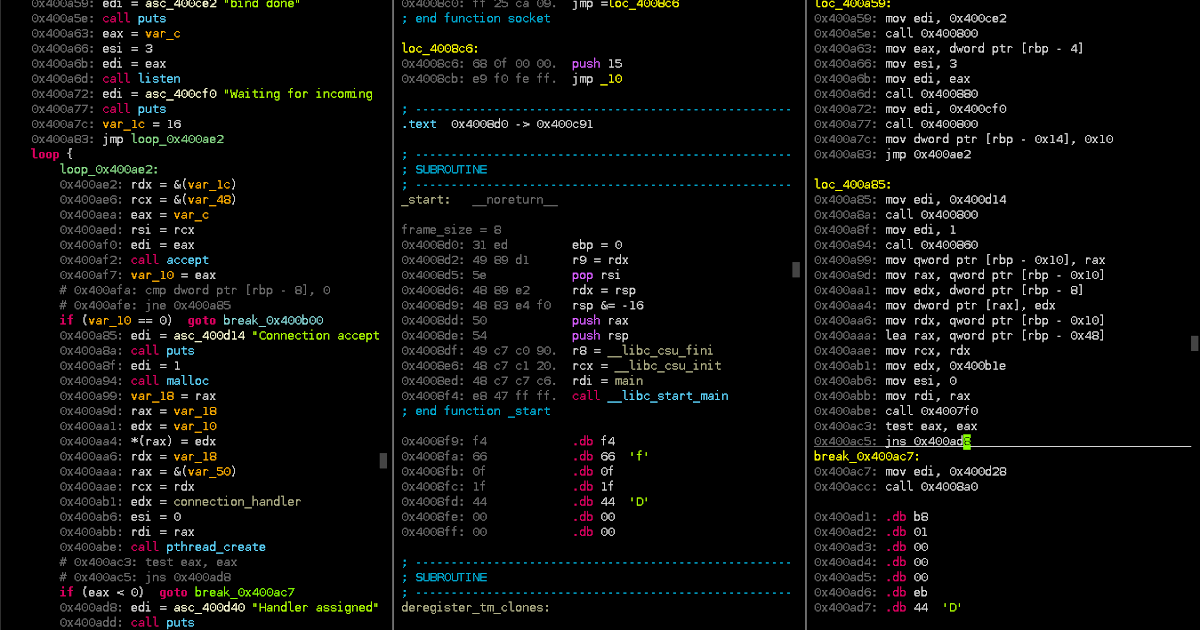Viewport: 1200px width, 630px height.
Task: Select the 'call malloc' instruction
Action: click(168, 381)
